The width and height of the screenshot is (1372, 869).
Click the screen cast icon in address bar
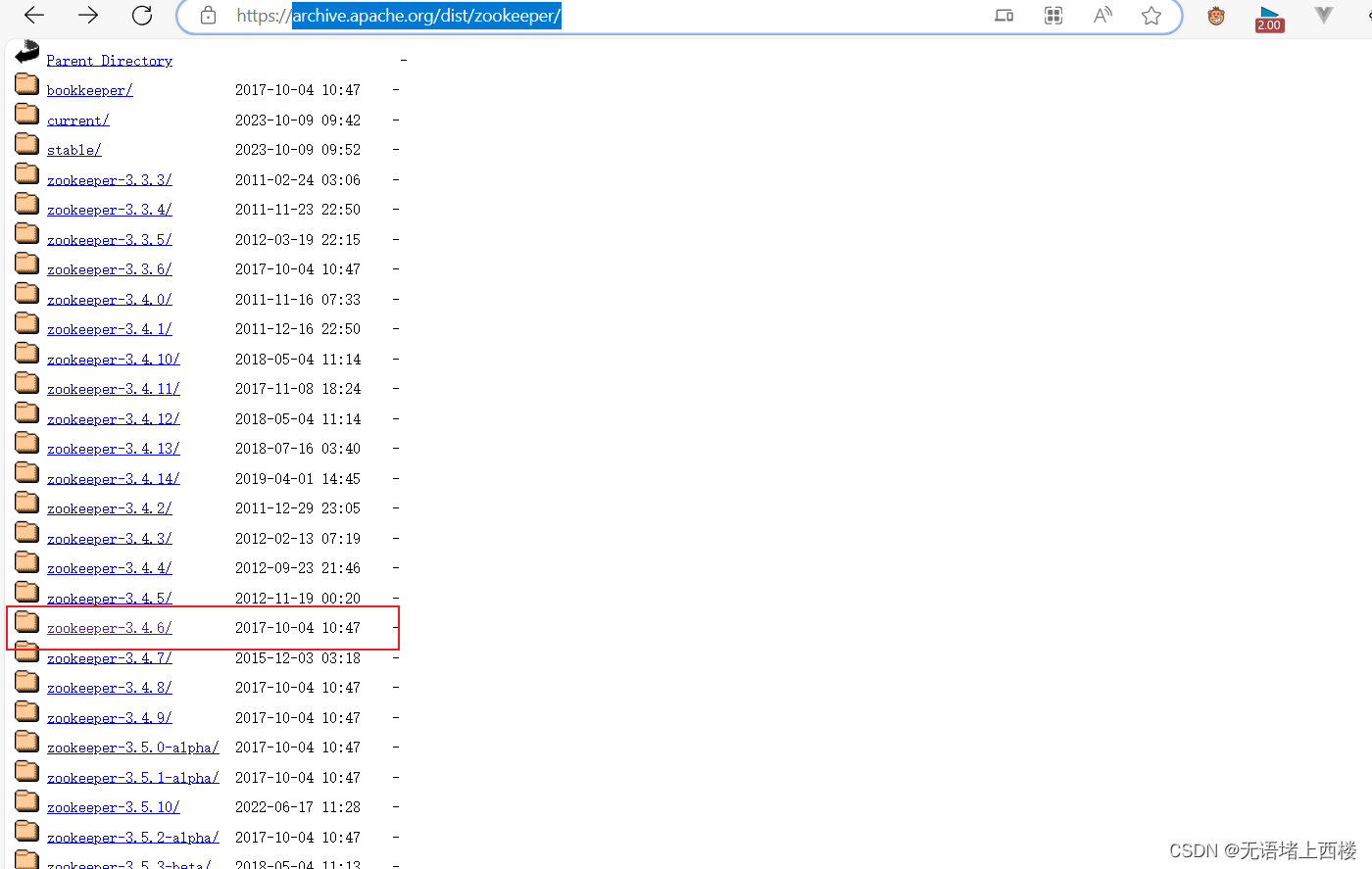click(x=1004, y=15)
